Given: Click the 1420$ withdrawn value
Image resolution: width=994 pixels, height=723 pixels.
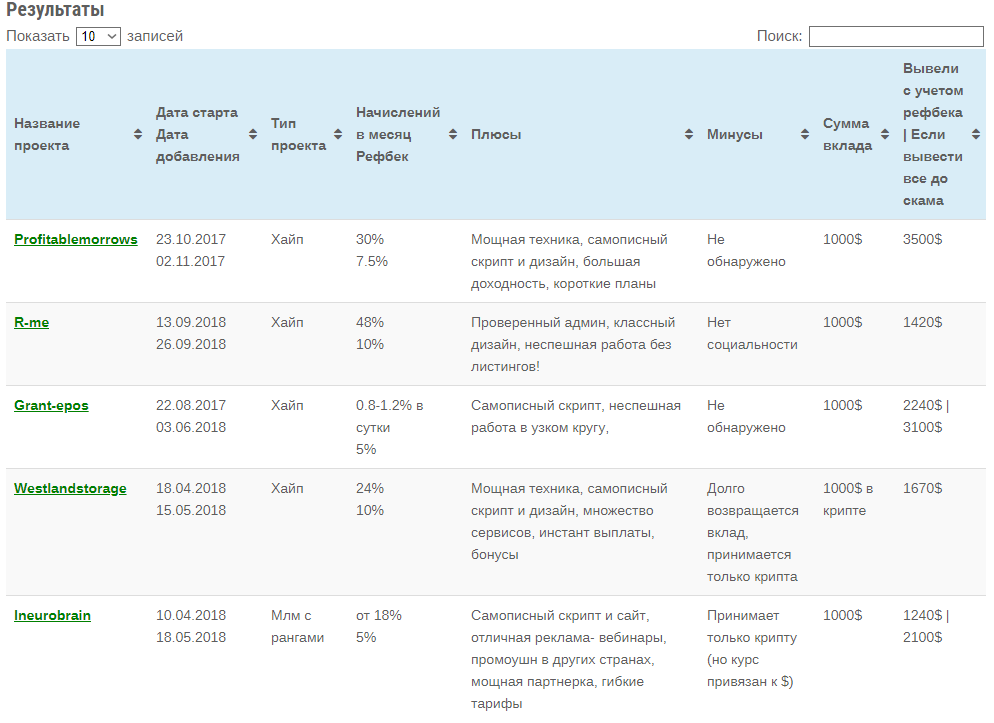Looking at the screenshot, I should (922, 323).
